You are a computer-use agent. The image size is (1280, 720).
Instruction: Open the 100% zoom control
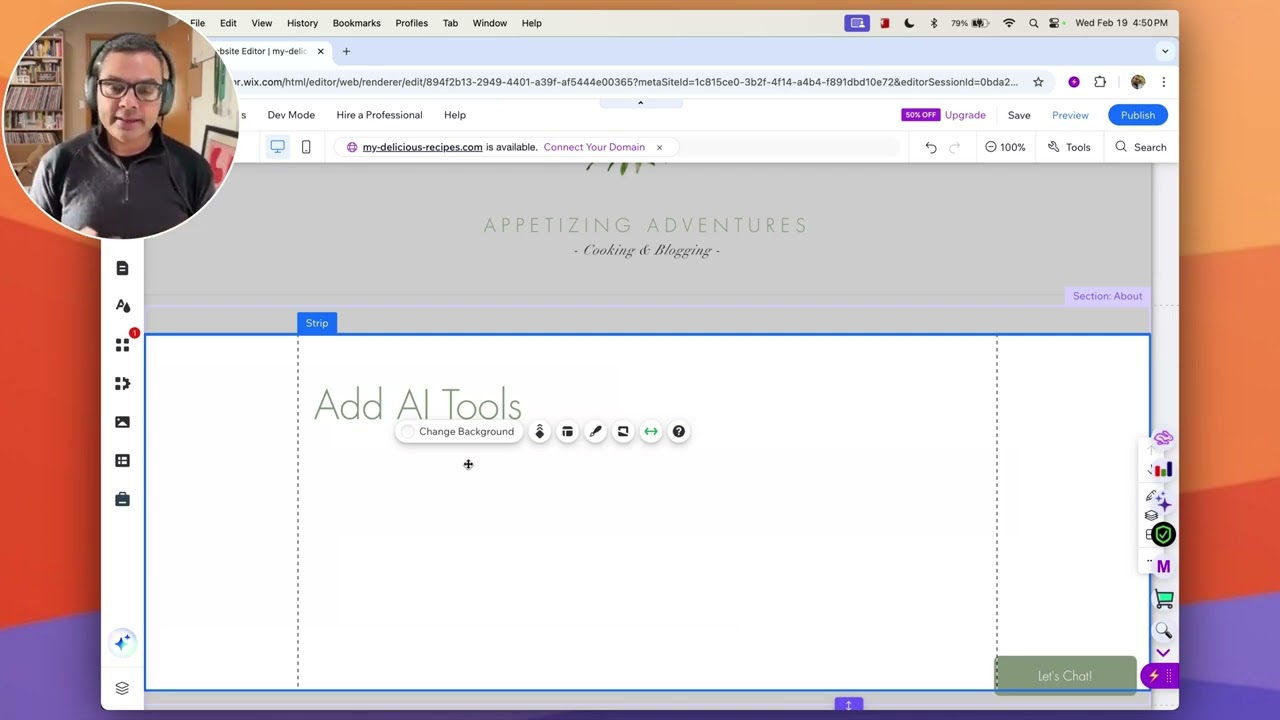tap(1004, 147)
